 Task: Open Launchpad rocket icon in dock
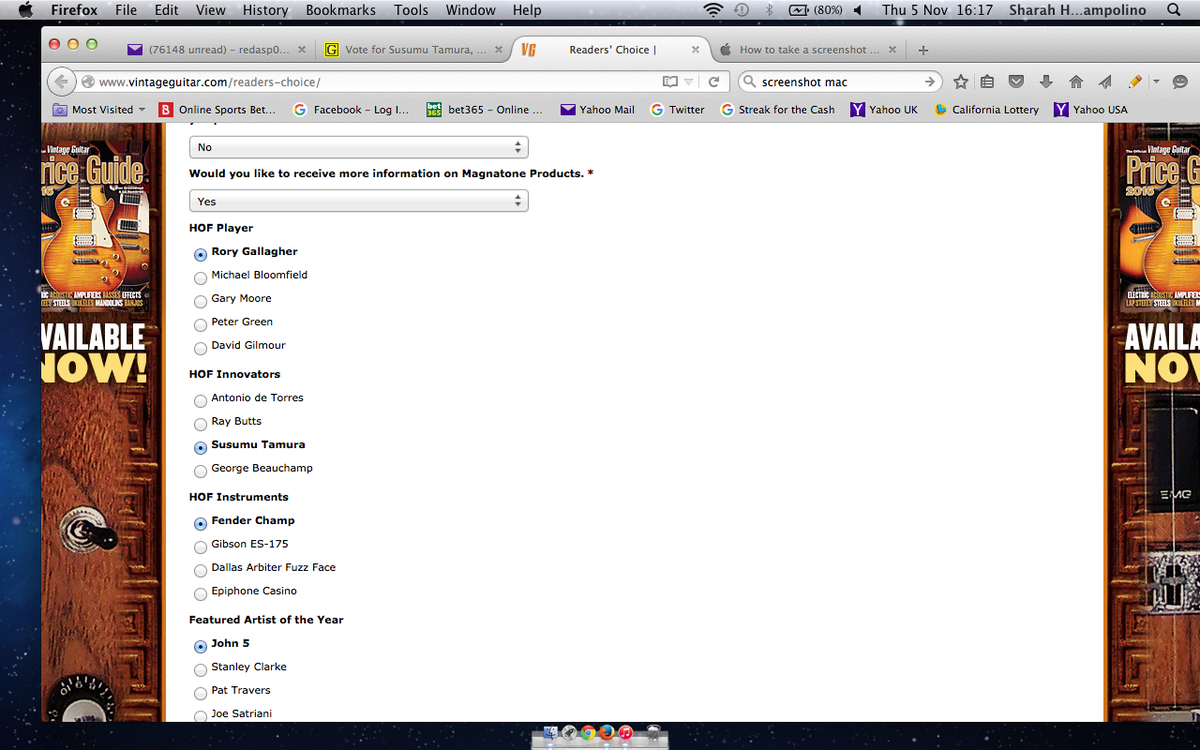click(x=569, y=732)
